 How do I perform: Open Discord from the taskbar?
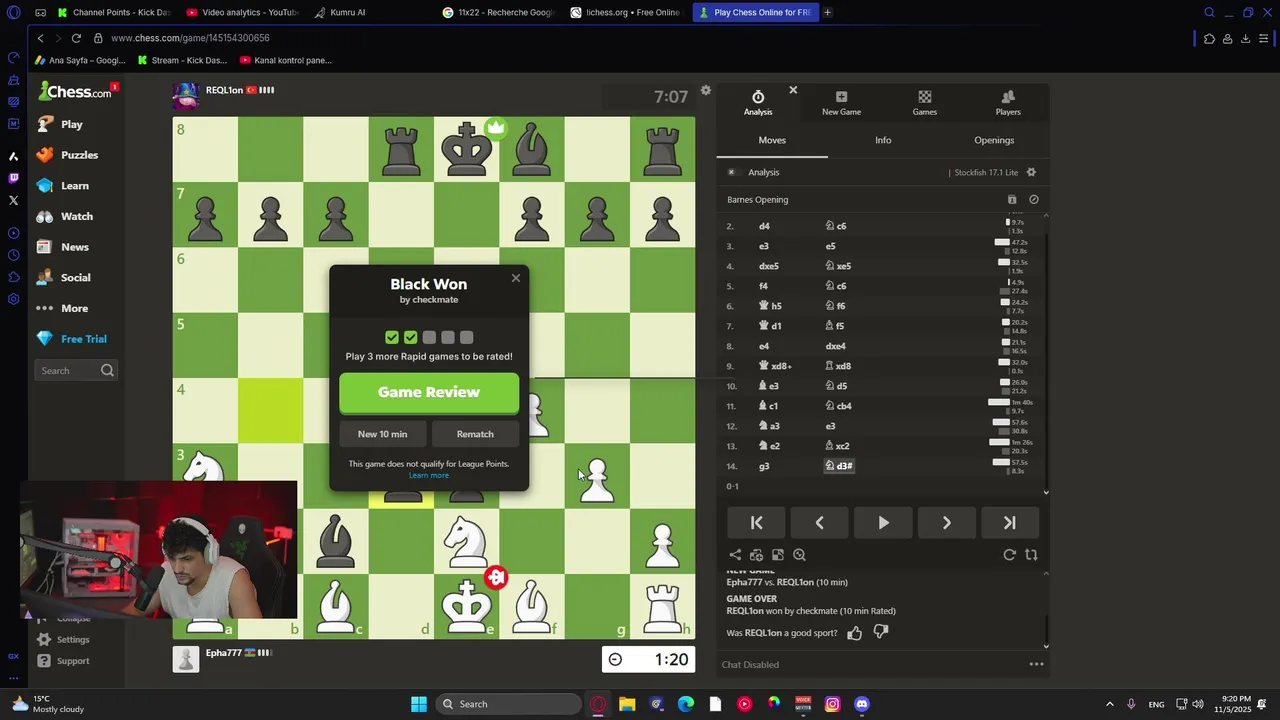coord(862,704)
